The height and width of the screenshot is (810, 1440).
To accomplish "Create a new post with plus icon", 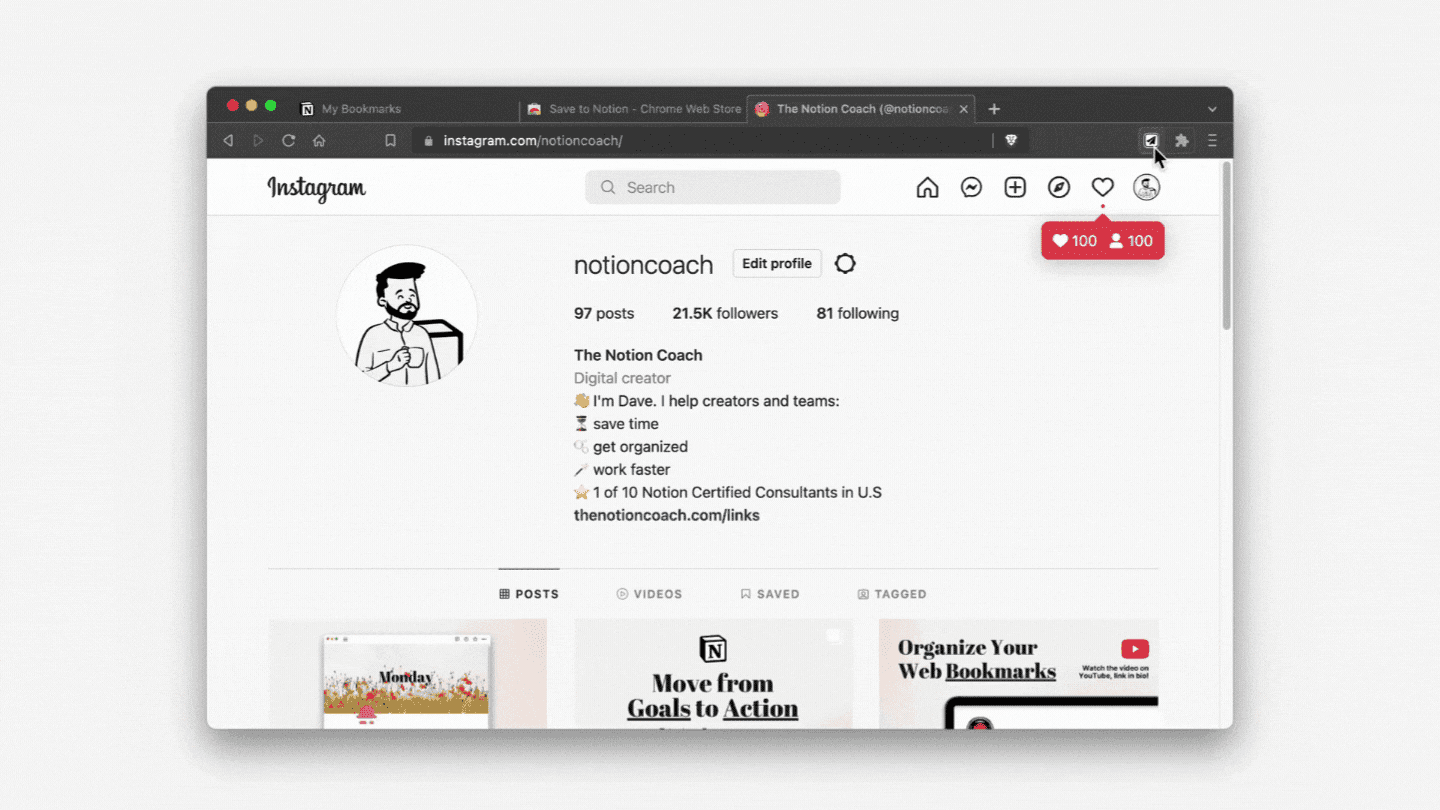I will 1015,187.
